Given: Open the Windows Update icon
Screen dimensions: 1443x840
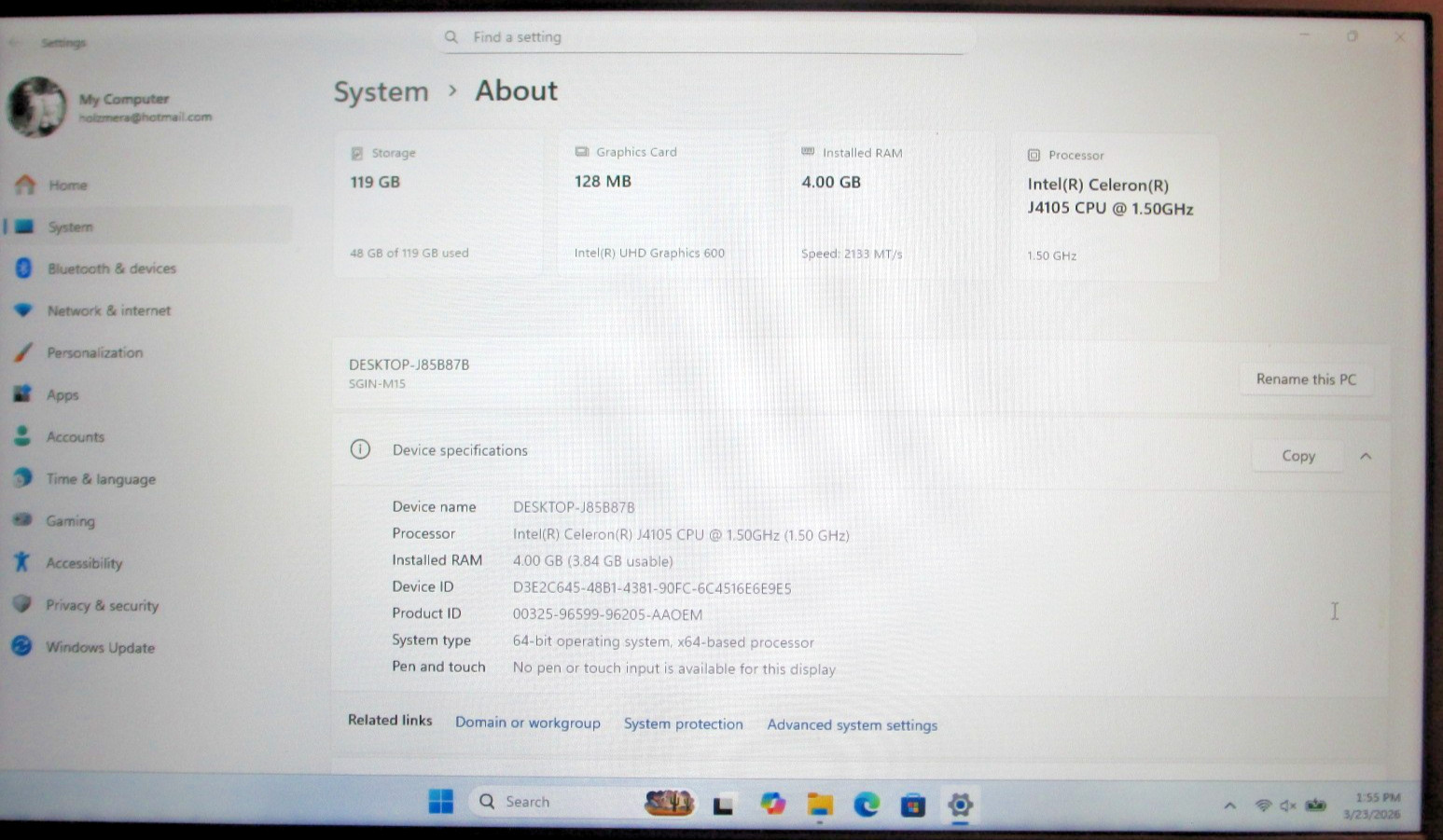Looking at the screenshot, I should click(x=21, y=645).
